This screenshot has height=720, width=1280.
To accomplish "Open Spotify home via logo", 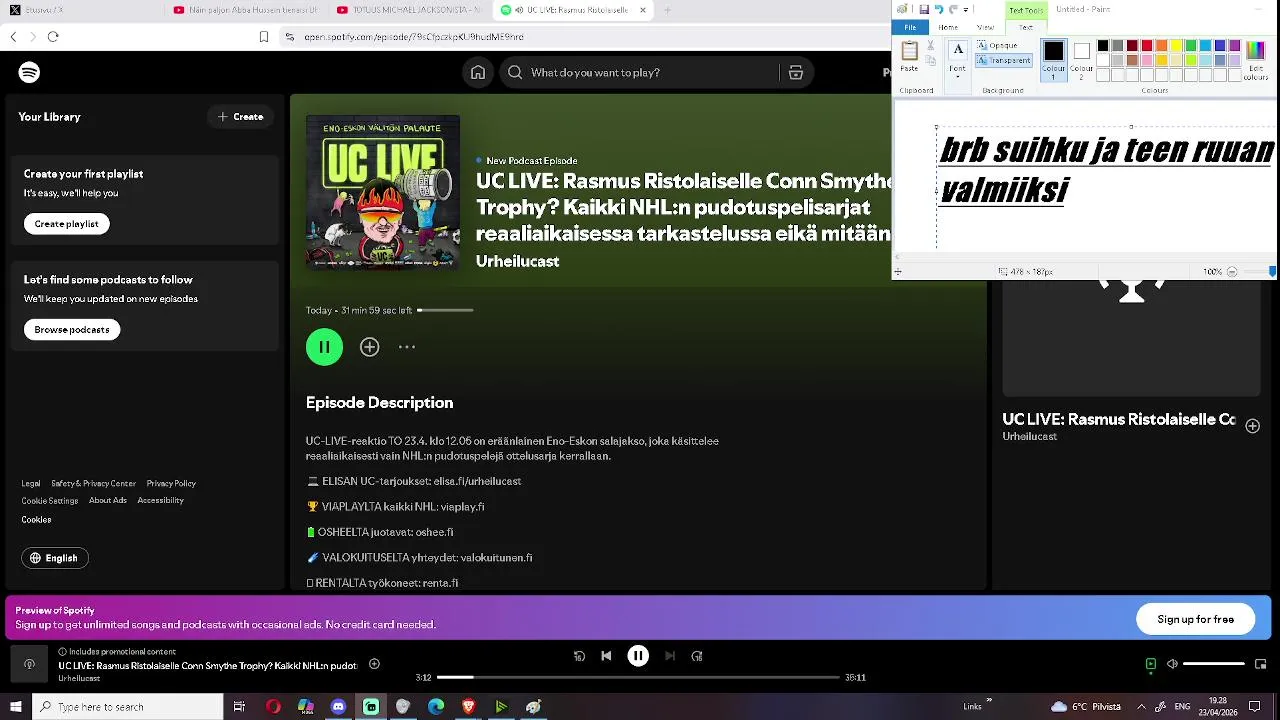I will click(x=29, y=72).
